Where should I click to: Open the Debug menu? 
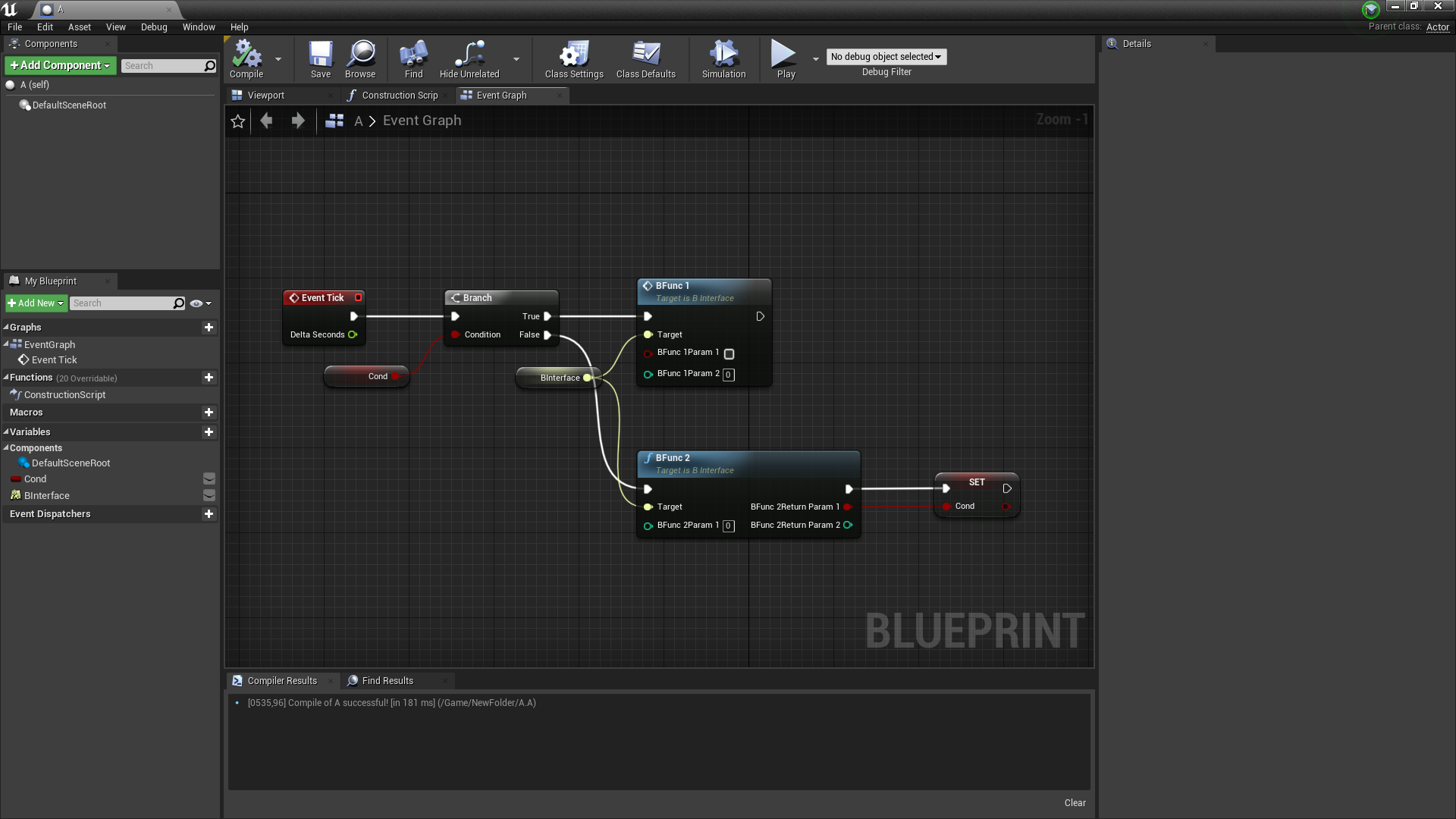coord(154,27)
